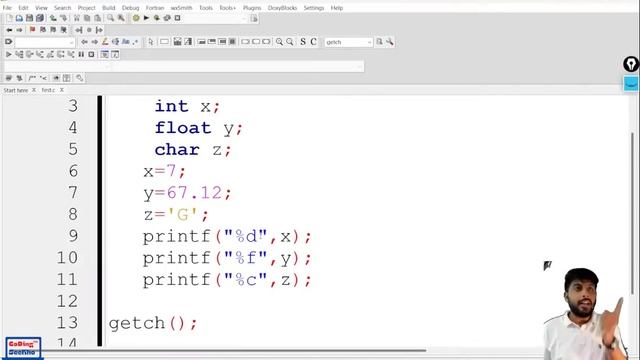Viewport: 640px width, 360px height.
Task: Close the Start here tab
Action: pos(34,90)
